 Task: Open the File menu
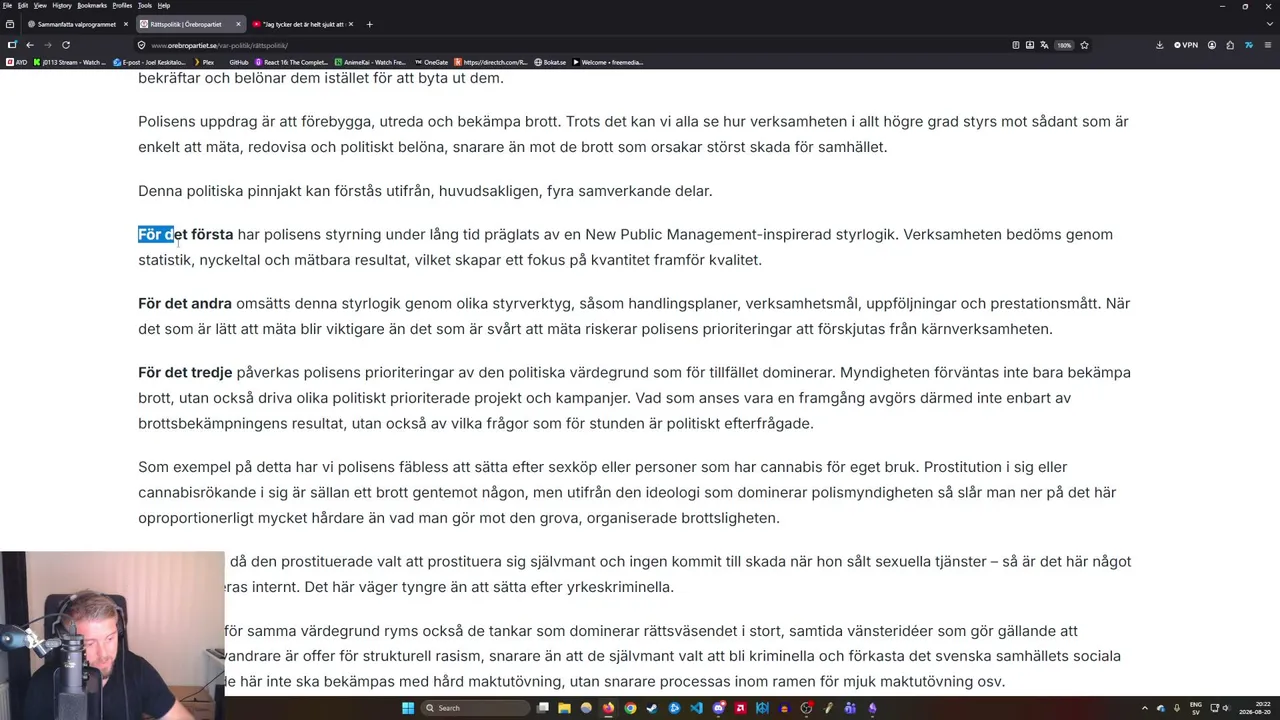[7, 5]
